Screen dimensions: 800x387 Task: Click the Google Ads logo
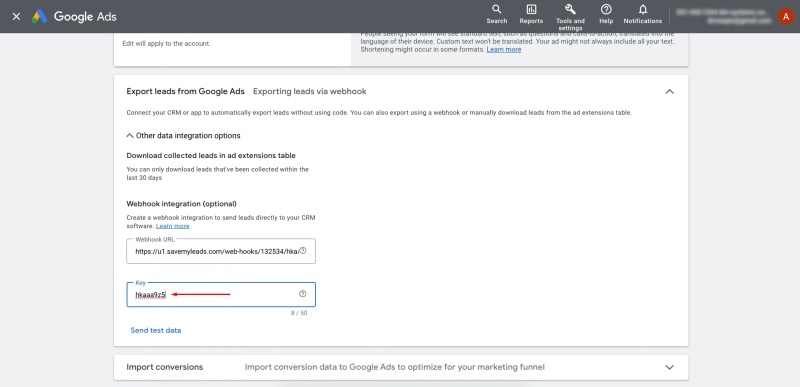point(74,16)
